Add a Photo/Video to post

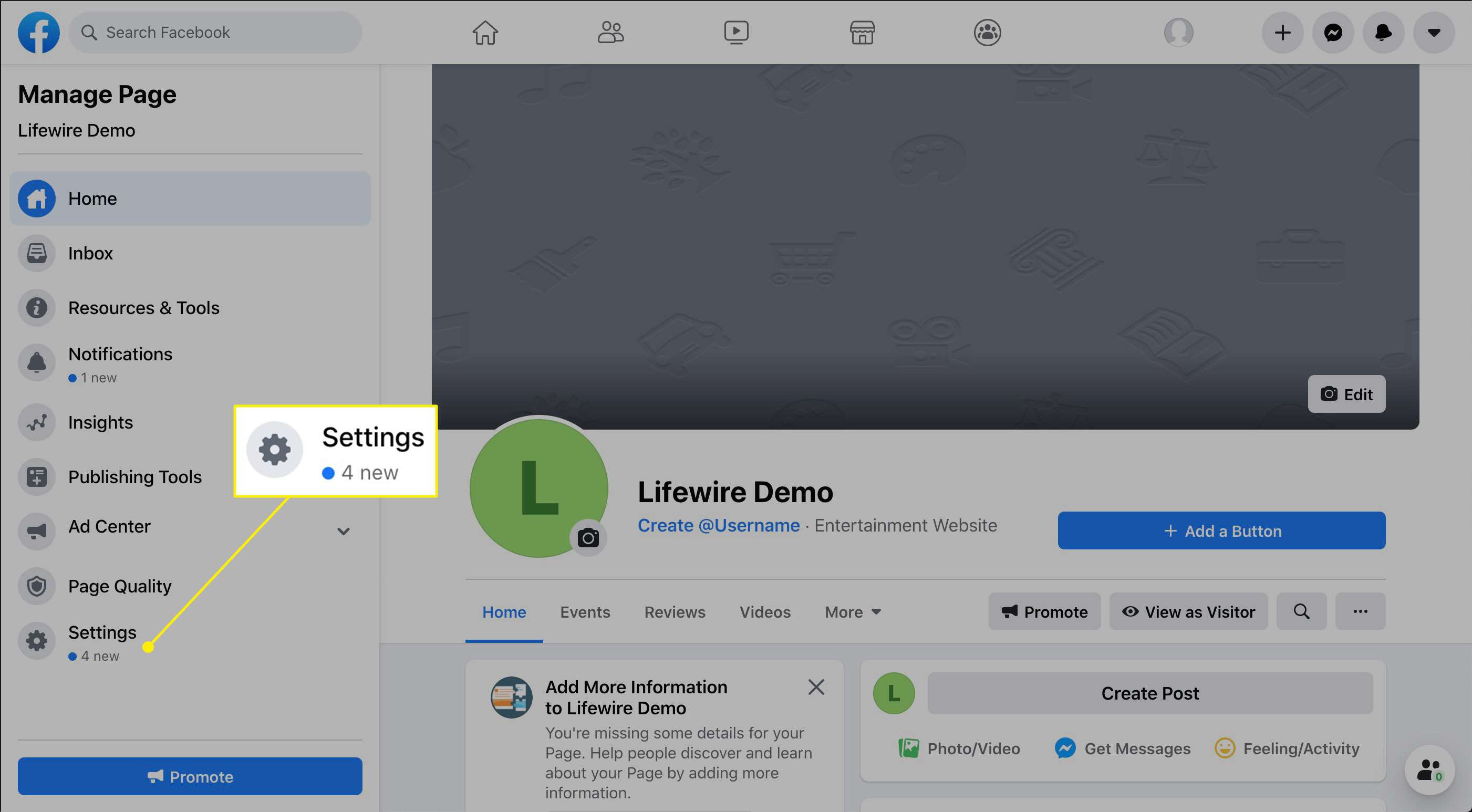coord(959,748)
